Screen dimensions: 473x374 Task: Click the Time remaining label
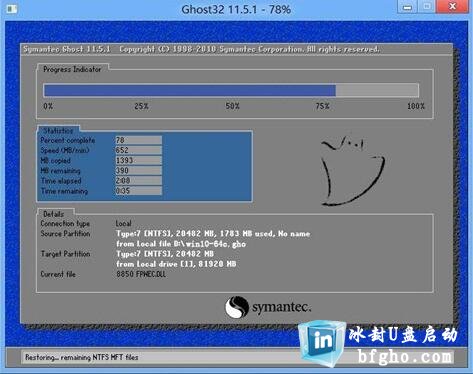click(x=64, y=191)
